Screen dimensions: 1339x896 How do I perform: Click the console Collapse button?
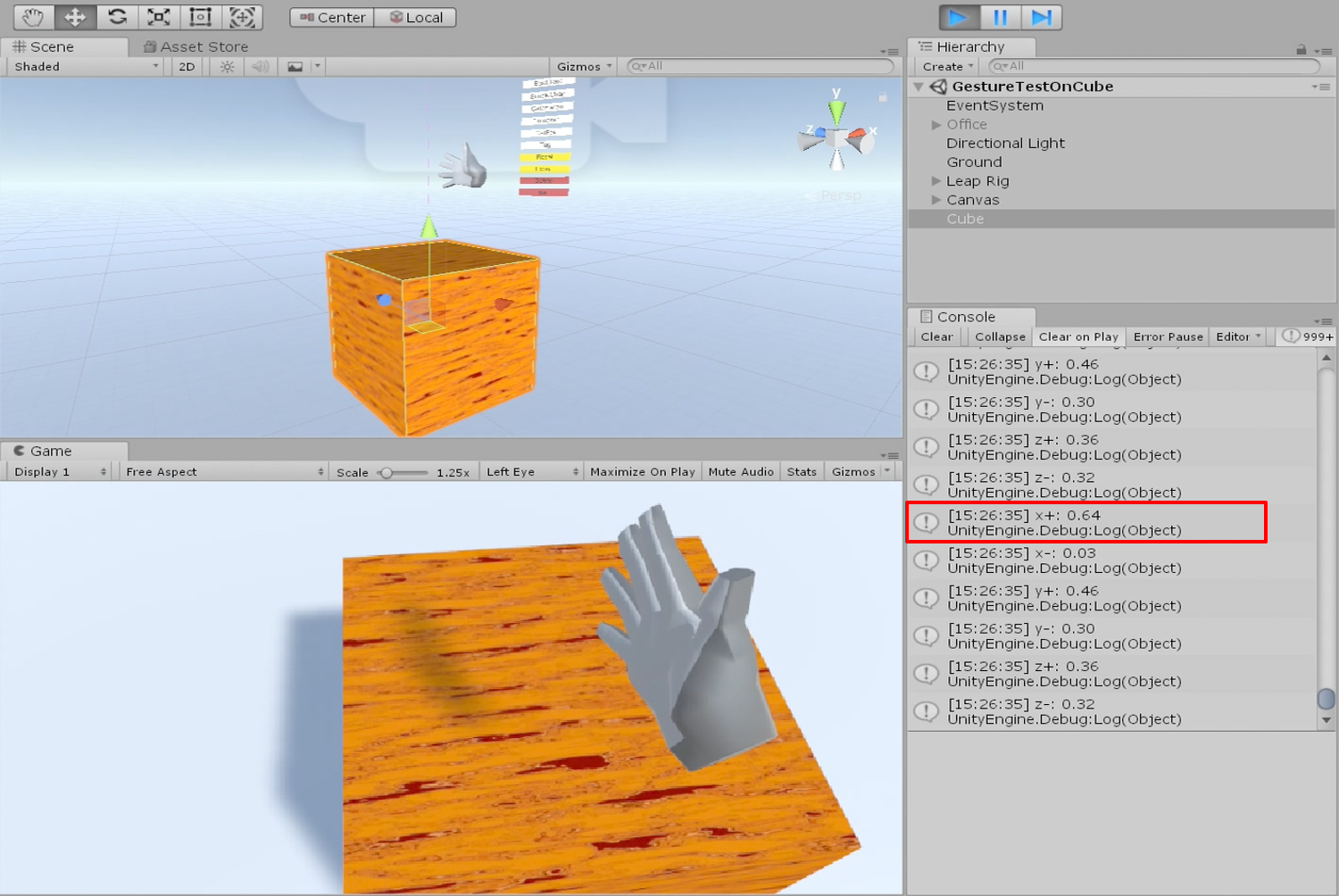pos(1000,336)
